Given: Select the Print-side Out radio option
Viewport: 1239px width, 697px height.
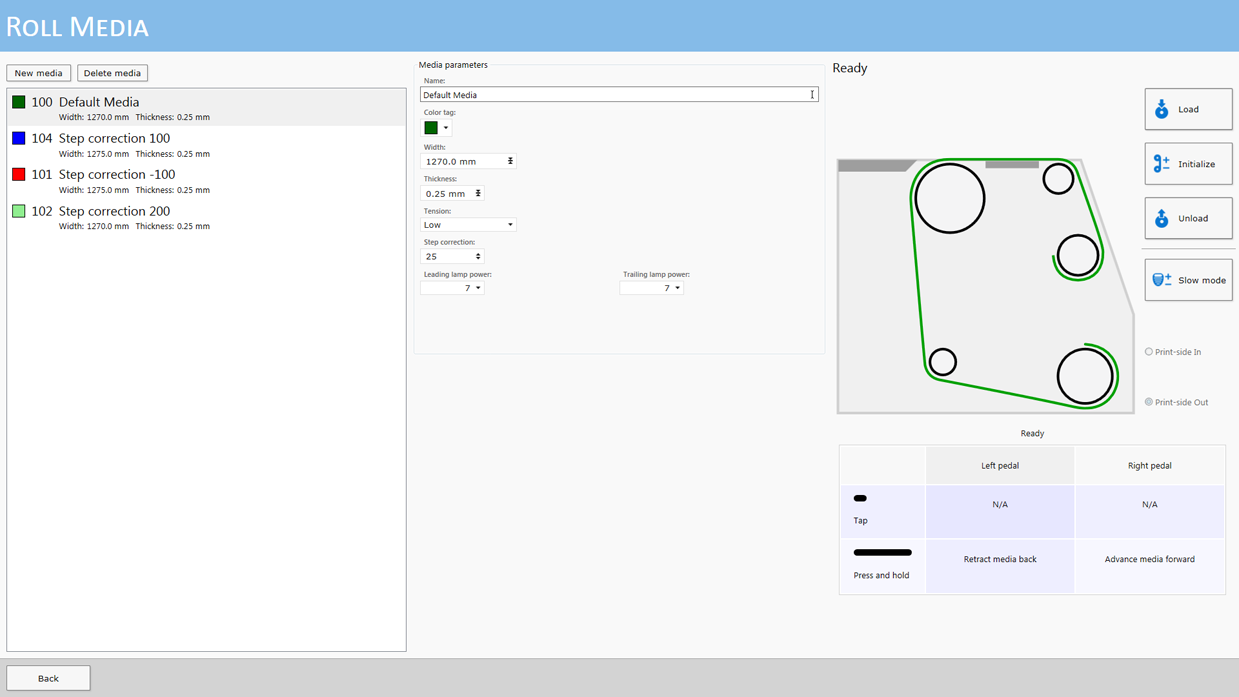Looking at the screenshot, I should [x=1149, y=402].
